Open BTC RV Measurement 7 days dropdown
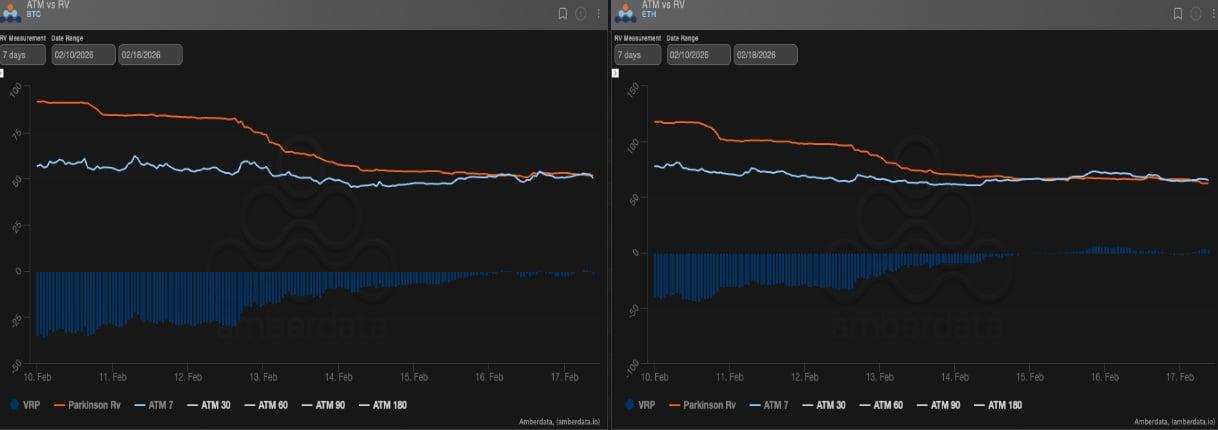Screen dimensions: 1218x430 pyautogui.click(x=23, y=55)
